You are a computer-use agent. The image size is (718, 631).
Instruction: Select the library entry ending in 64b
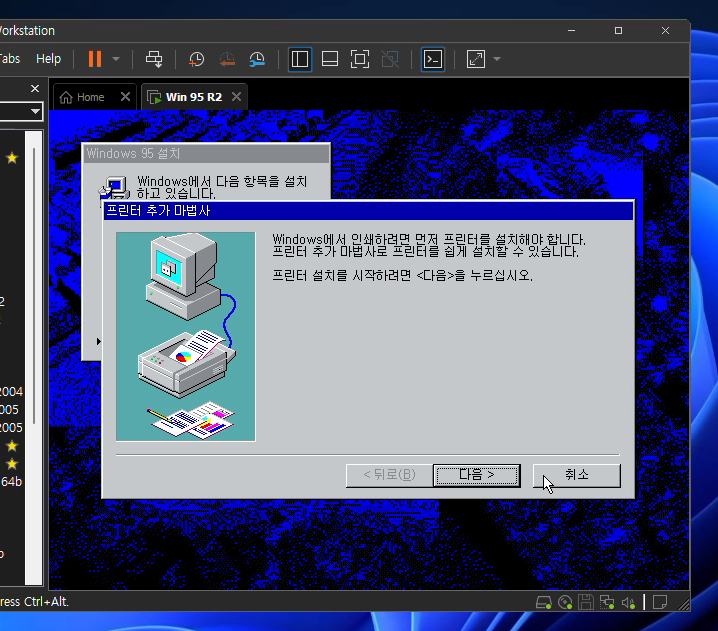[x=11, y=482]
